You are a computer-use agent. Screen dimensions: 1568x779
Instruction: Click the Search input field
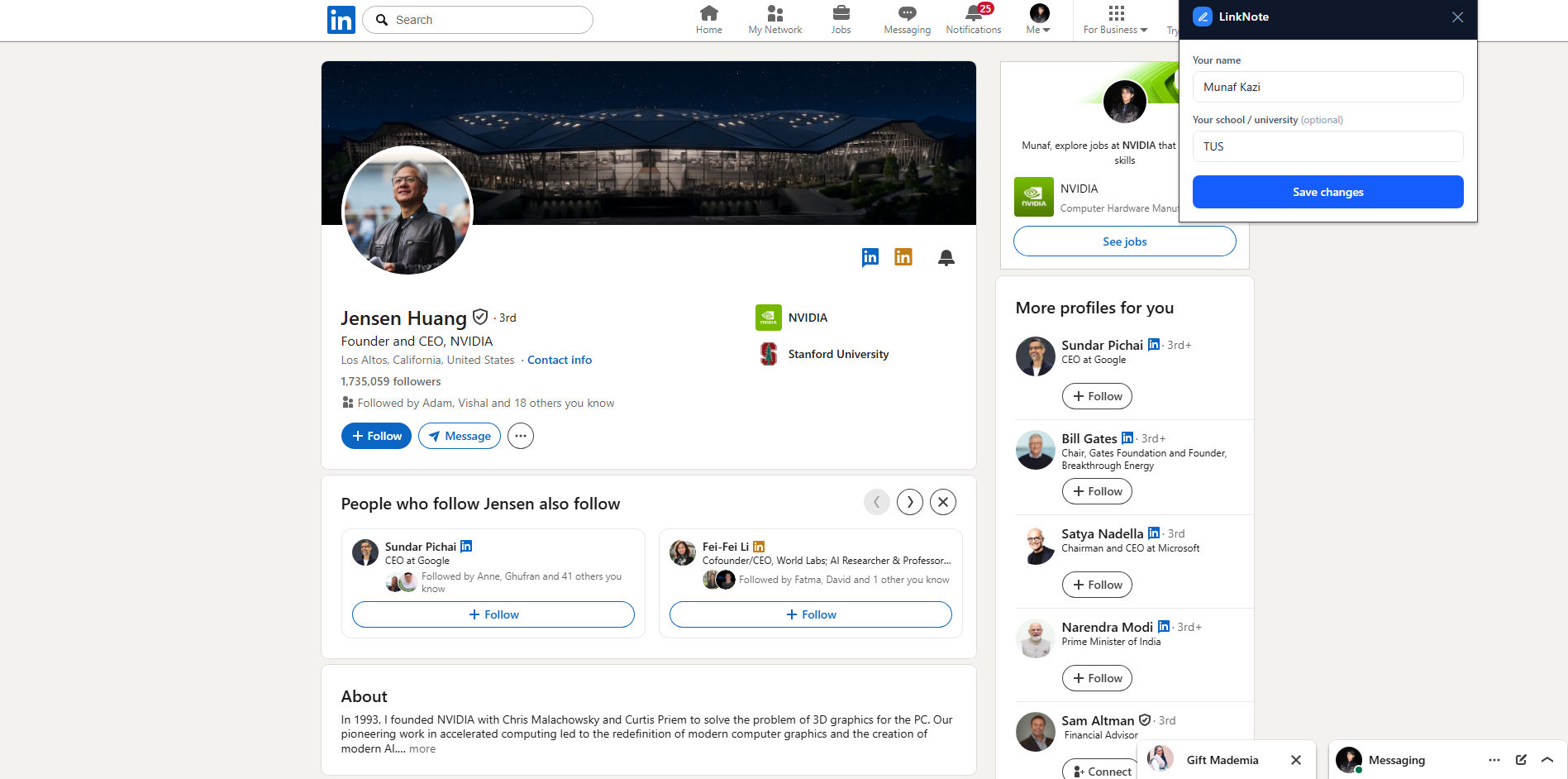[478, 20]
